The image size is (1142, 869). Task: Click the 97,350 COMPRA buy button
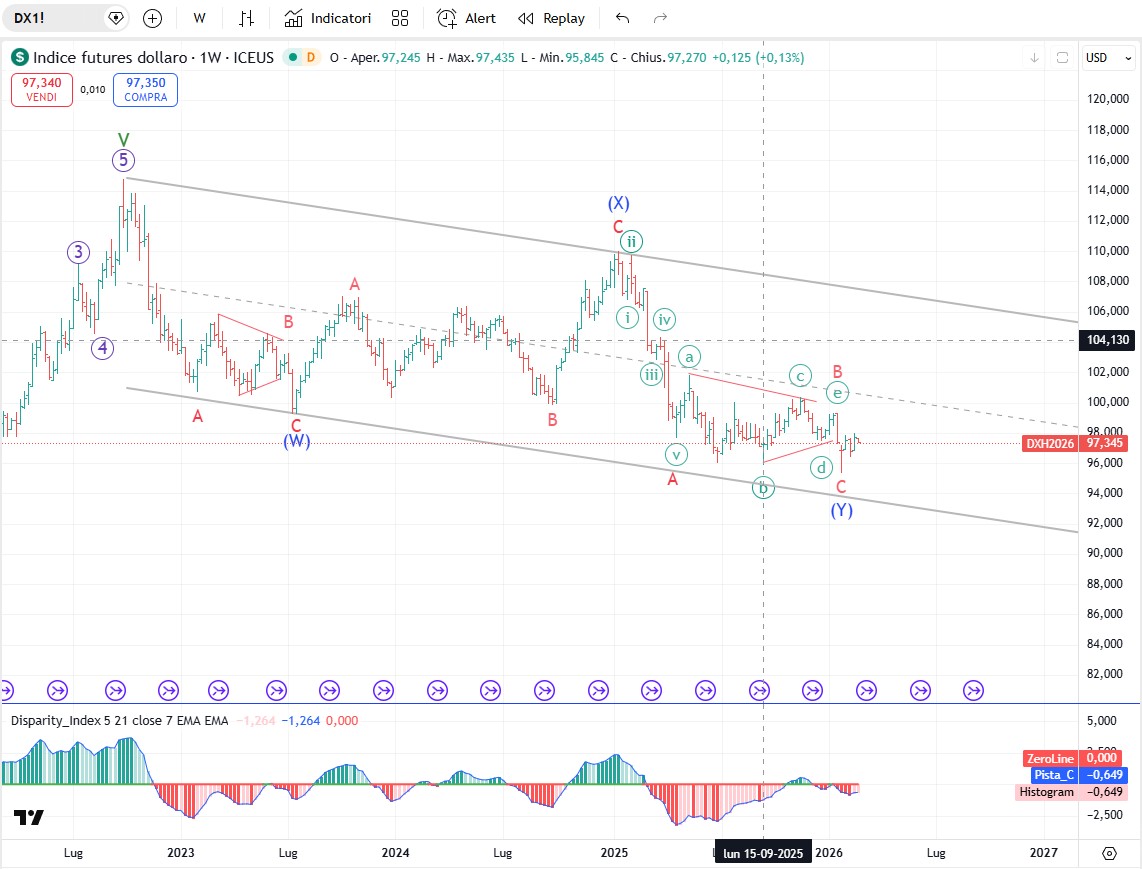[x=146, y=90]
